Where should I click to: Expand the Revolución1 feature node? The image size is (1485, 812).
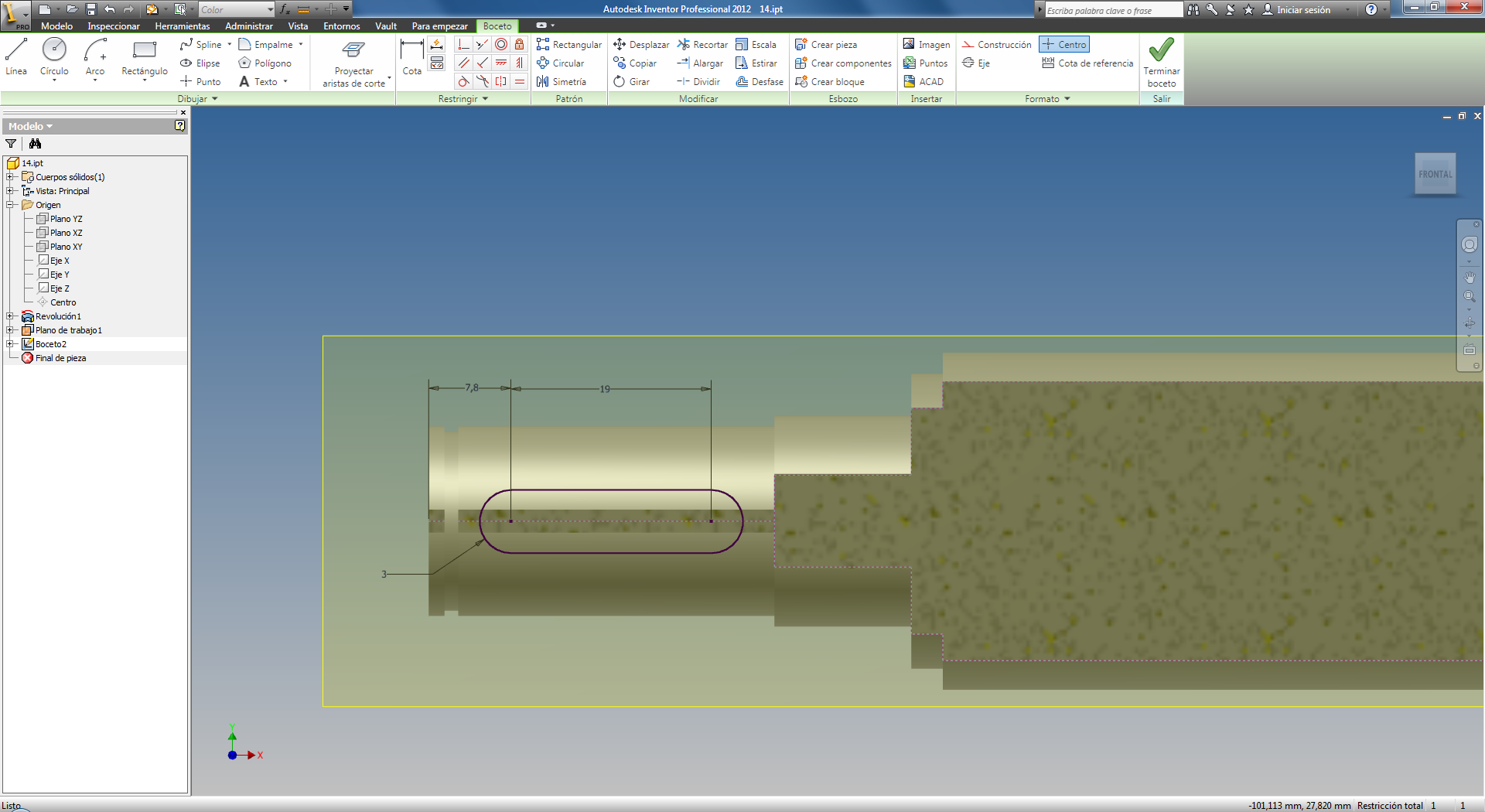click(x=9, y=316)
